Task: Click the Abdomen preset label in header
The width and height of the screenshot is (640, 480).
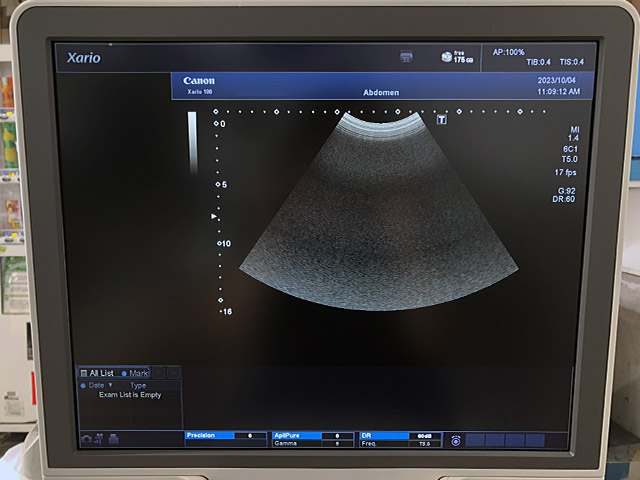Action: point(382,91)
